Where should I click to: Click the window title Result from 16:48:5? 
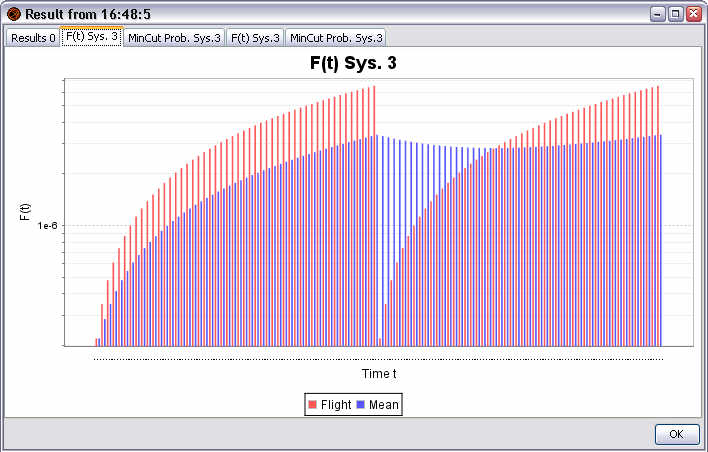[x=88, y=14]
